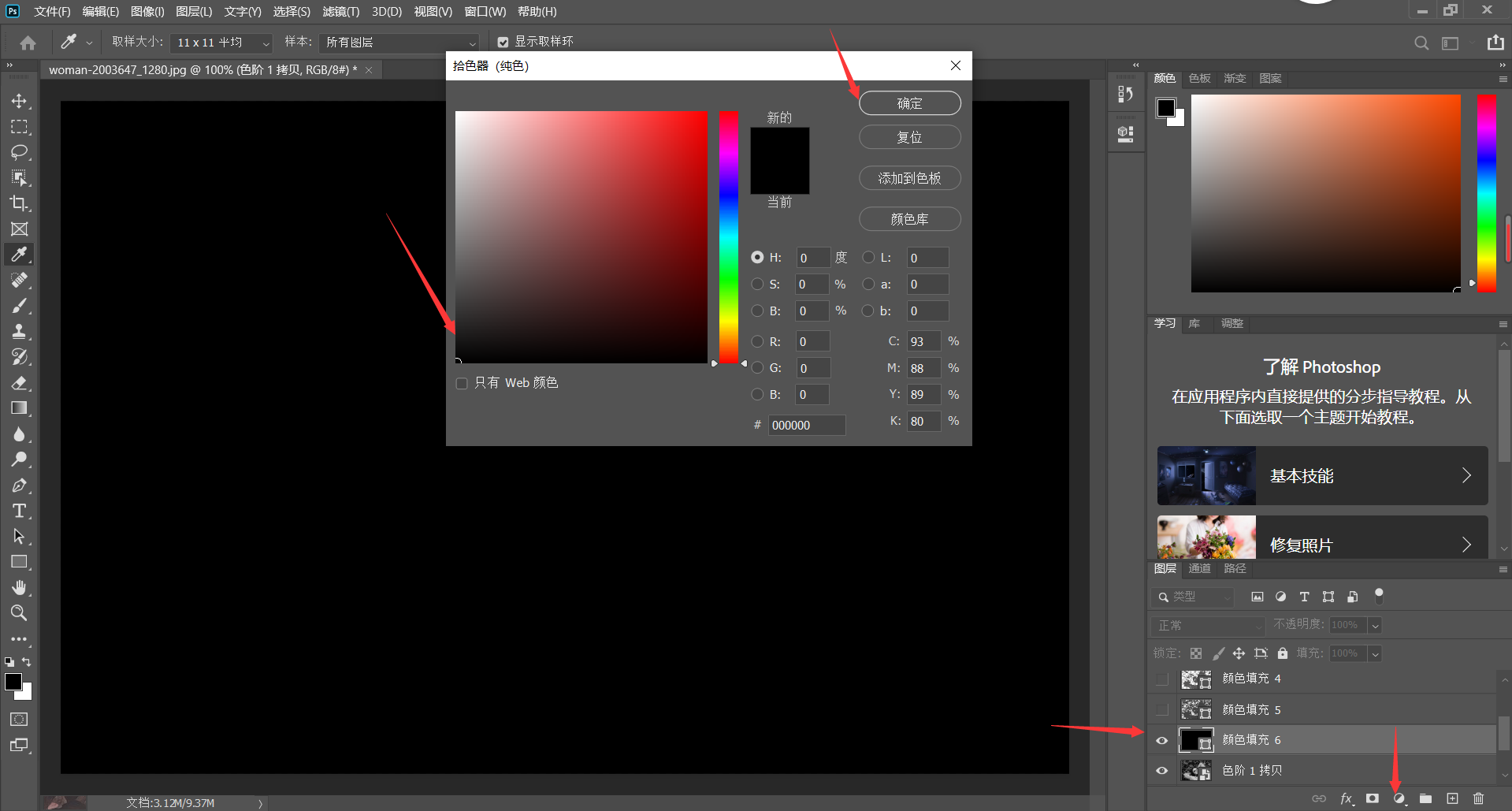Expand the 修复照片 tutorial card
This screenshot has width=1512, height=811.
[1322, 538]
